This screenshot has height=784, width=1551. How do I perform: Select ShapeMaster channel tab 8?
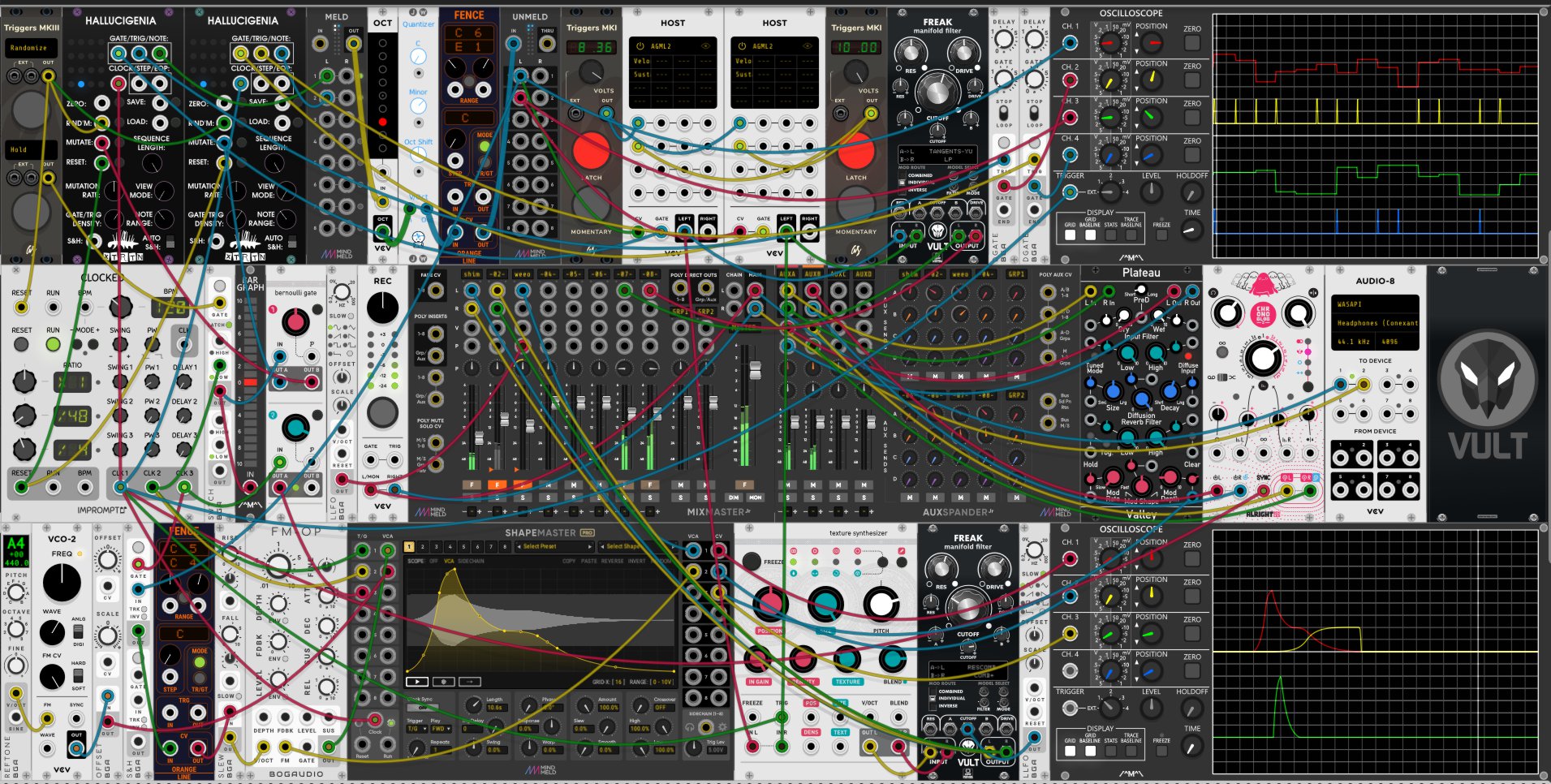click(x=503, y=547)
